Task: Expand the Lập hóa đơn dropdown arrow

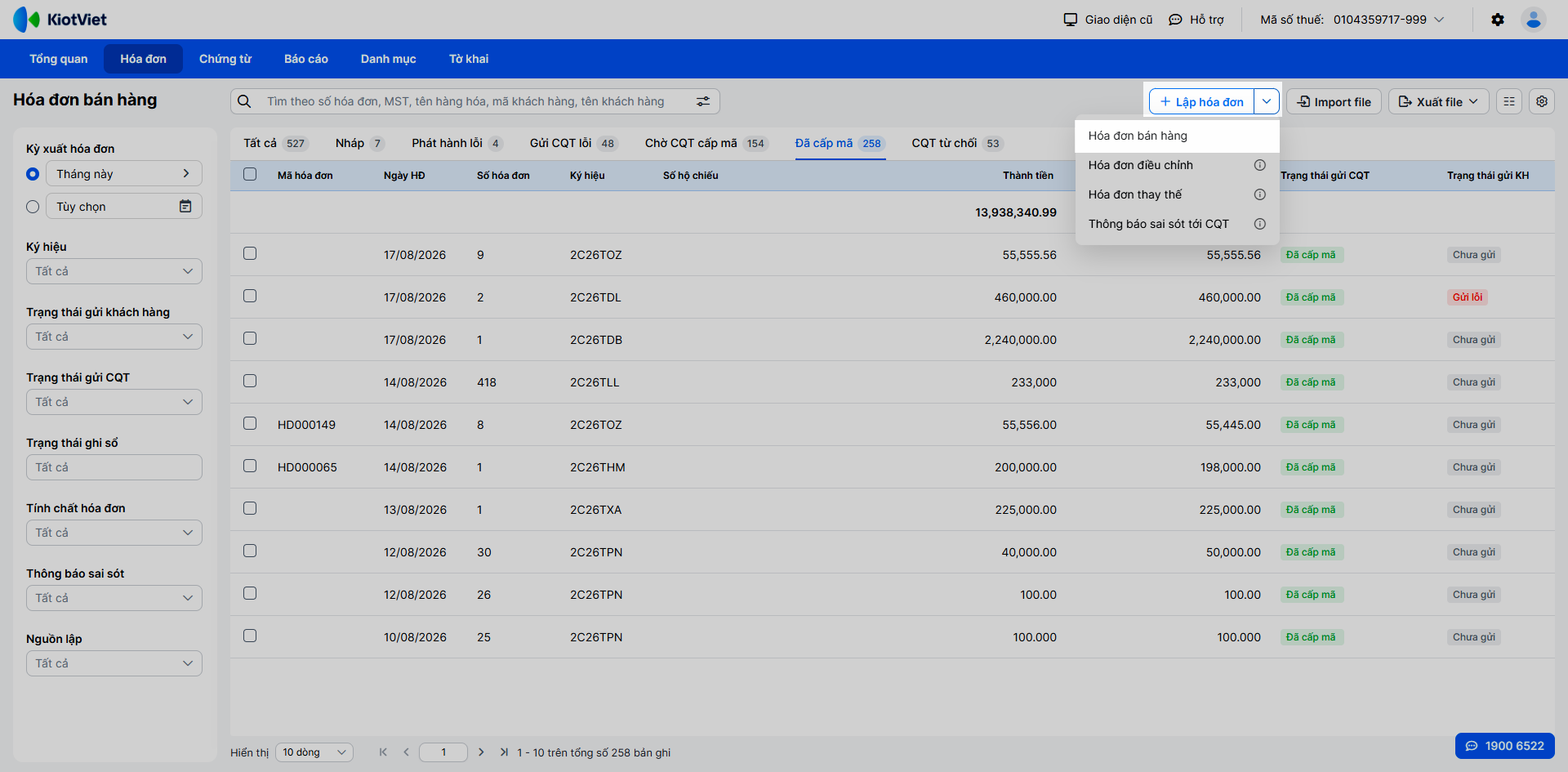Action: (x=1267, y=101)
